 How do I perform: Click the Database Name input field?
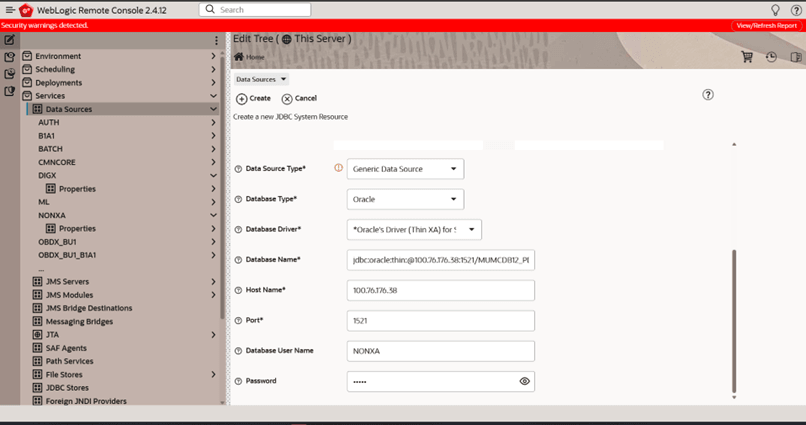click(x=441, y=260)
